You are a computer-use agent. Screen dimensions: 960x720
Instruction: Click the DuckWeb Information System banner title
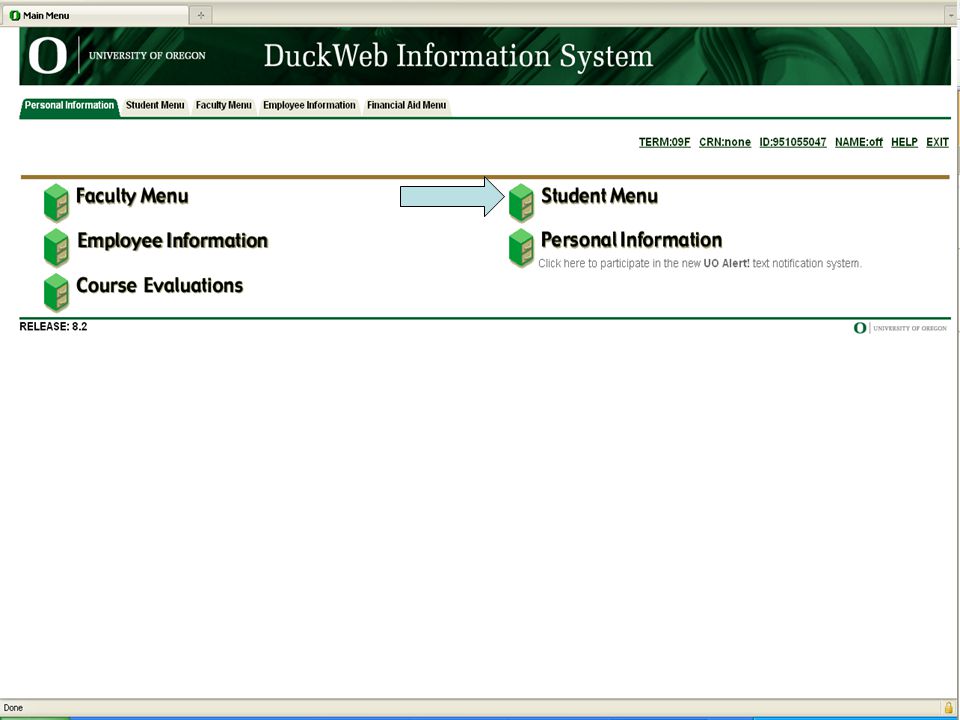[x=458, y=56]
